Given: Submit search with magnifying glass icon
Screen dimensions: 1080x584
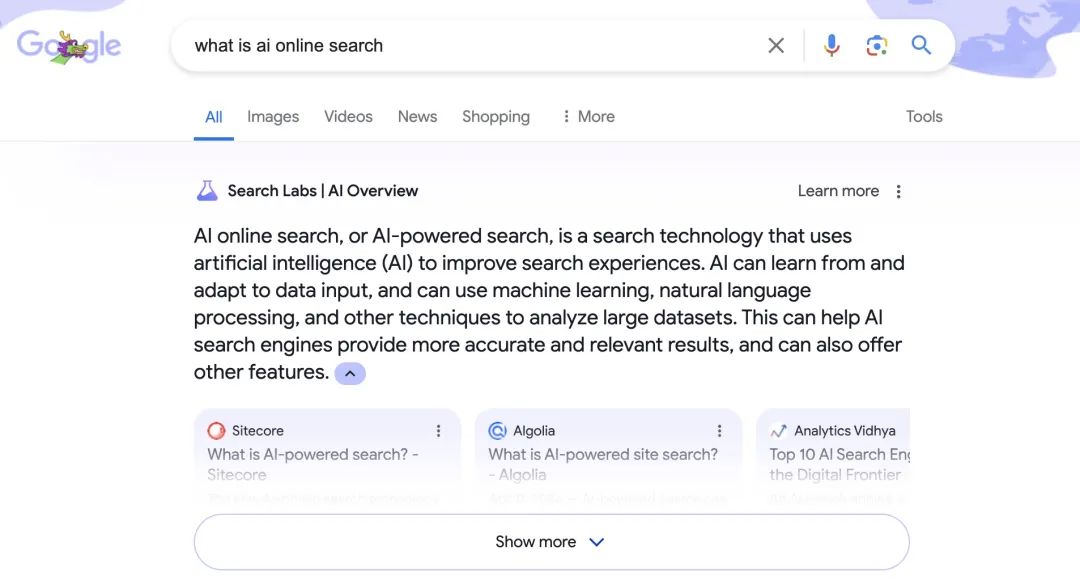Looking at the screenshot, I should point(921,45).
